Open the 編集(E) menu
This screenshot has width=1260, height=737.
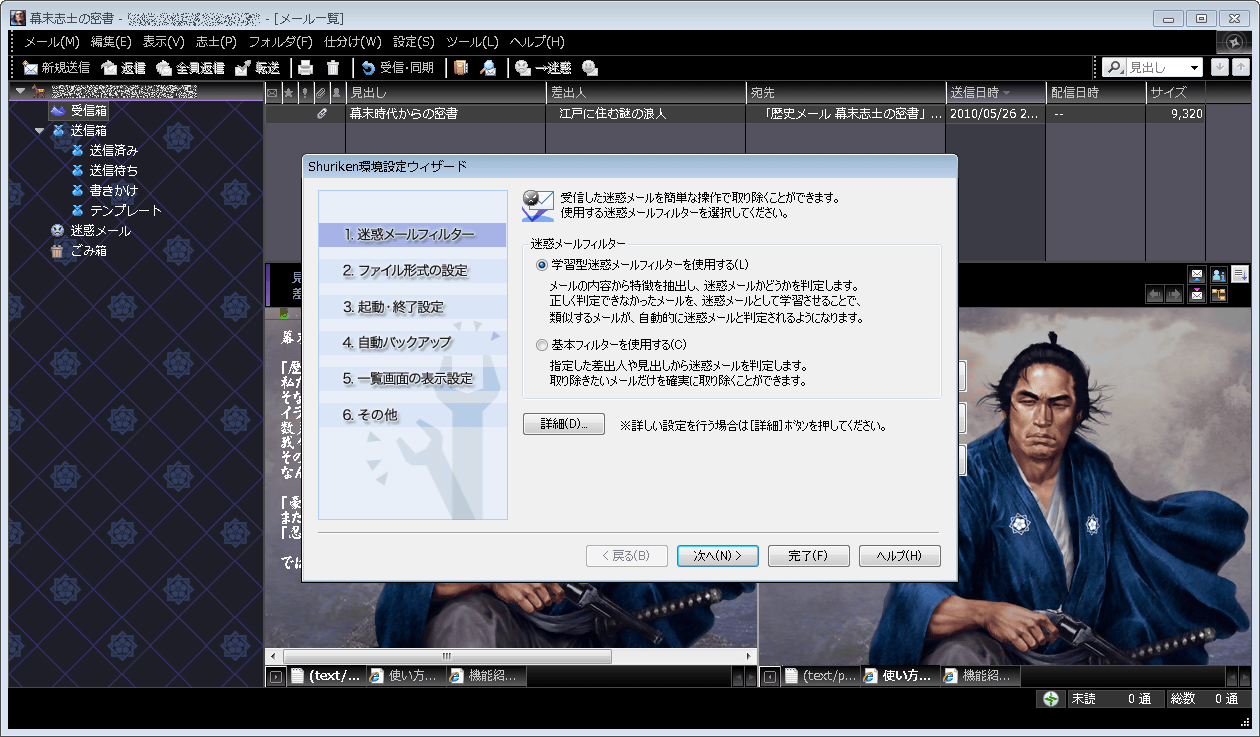111,42
